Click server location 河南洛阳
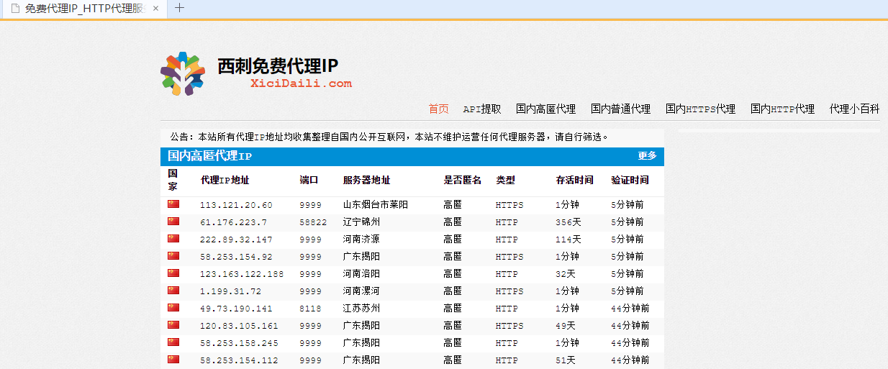 361,274
